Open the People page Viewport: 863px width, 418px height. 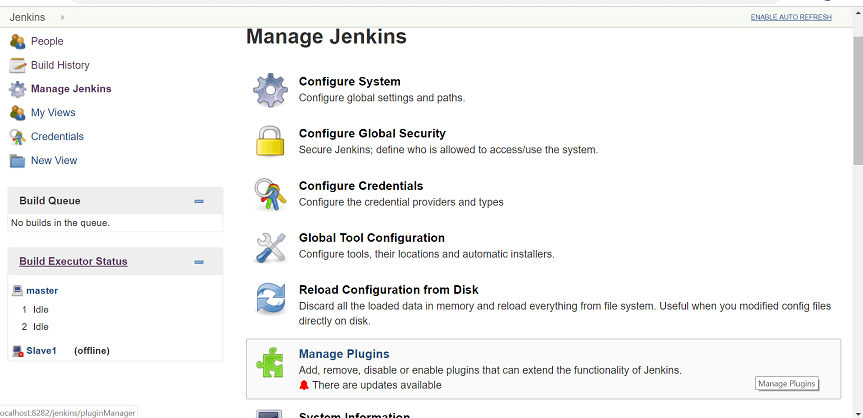[47, 41]
